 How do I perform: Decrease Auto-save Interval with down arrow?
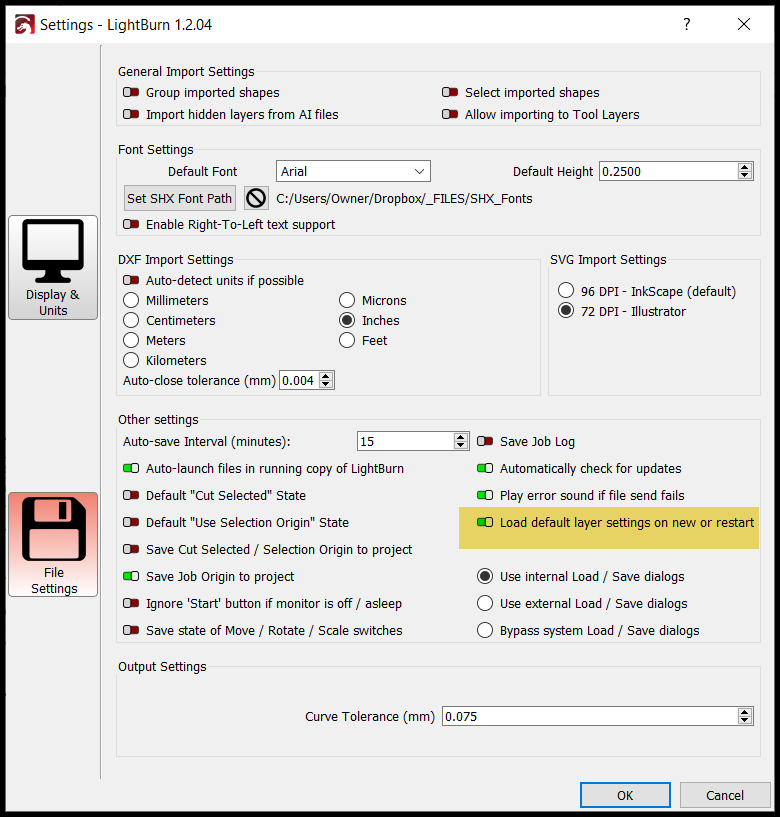[x=461, y=445]
